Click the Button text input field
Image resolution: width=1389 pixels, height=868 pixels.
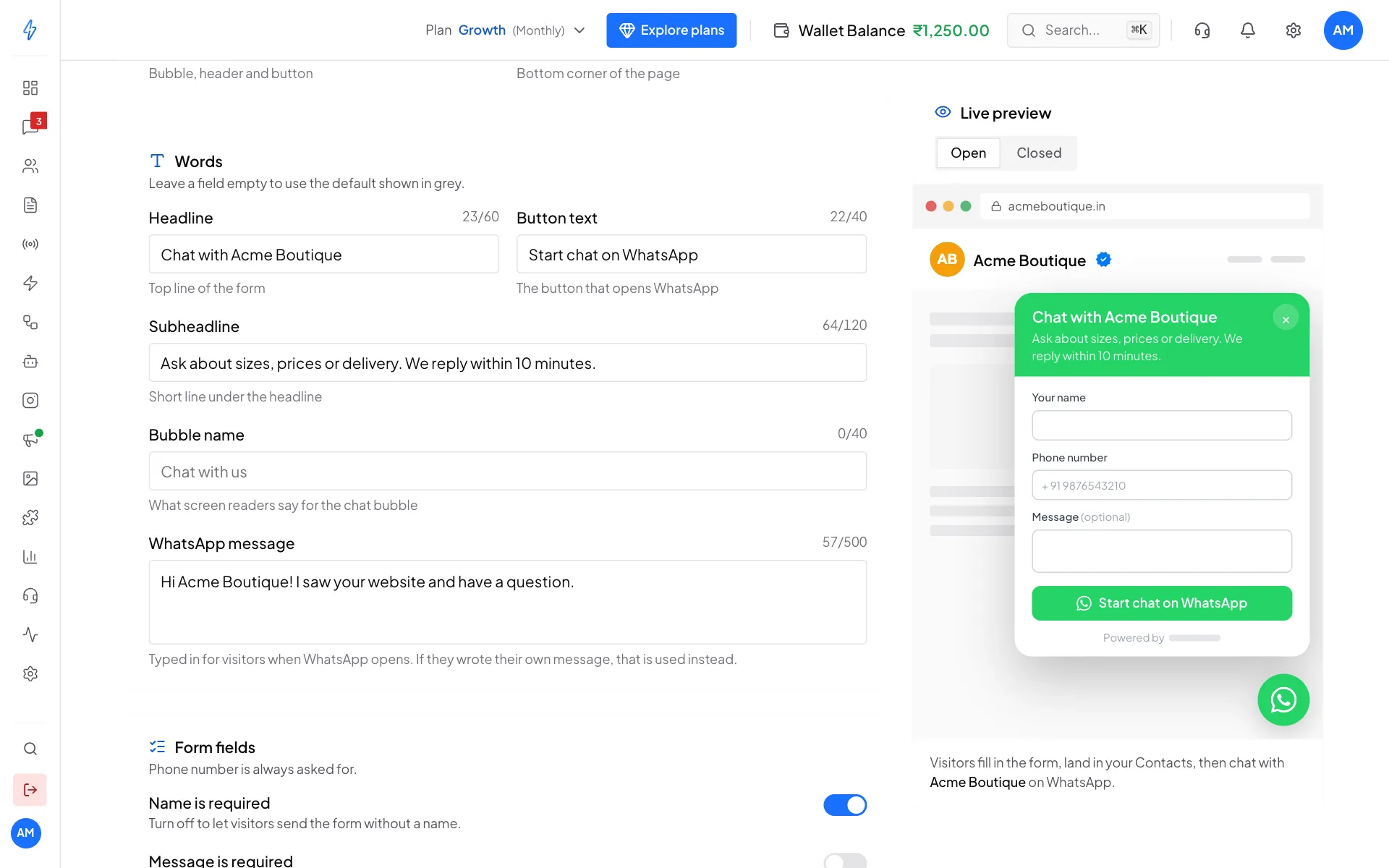pos(692,255)
